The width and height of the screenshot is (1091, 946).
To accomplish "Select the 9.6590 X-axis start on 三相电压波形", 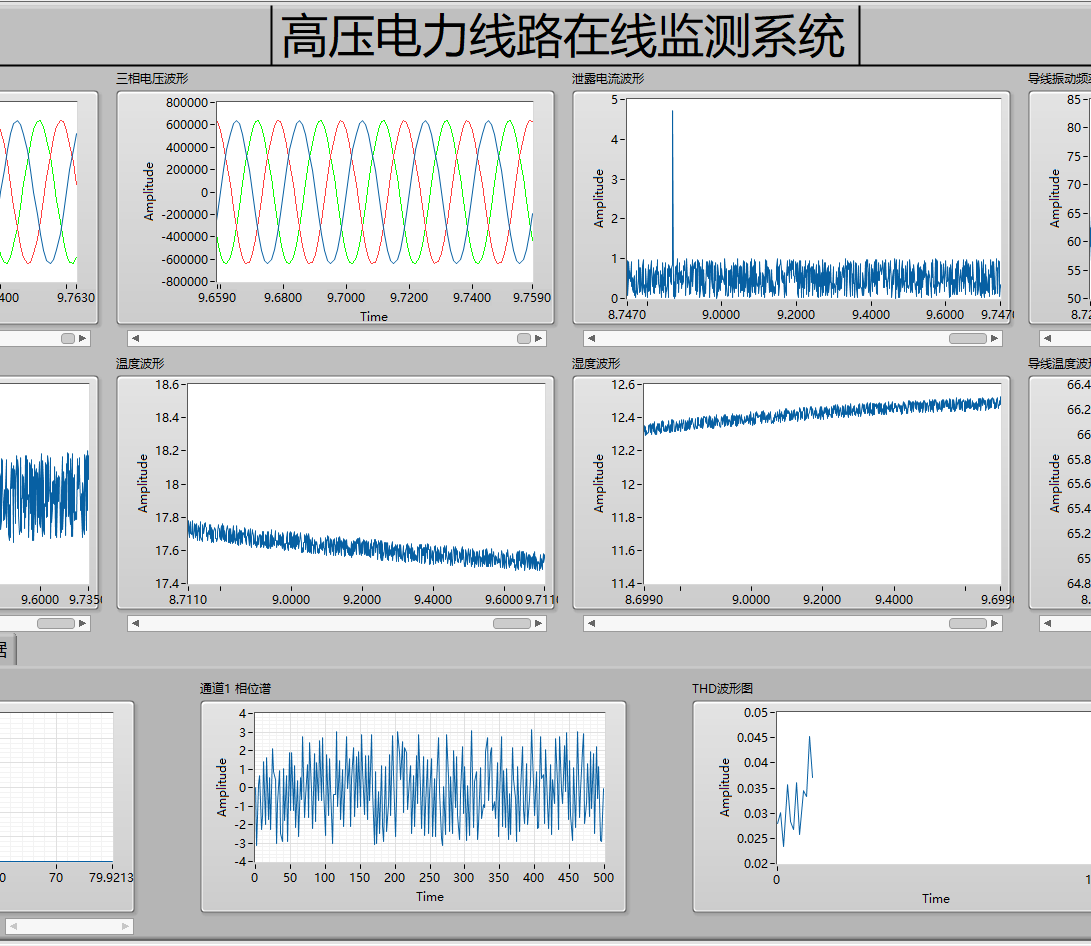I will [x=217, y=298].
